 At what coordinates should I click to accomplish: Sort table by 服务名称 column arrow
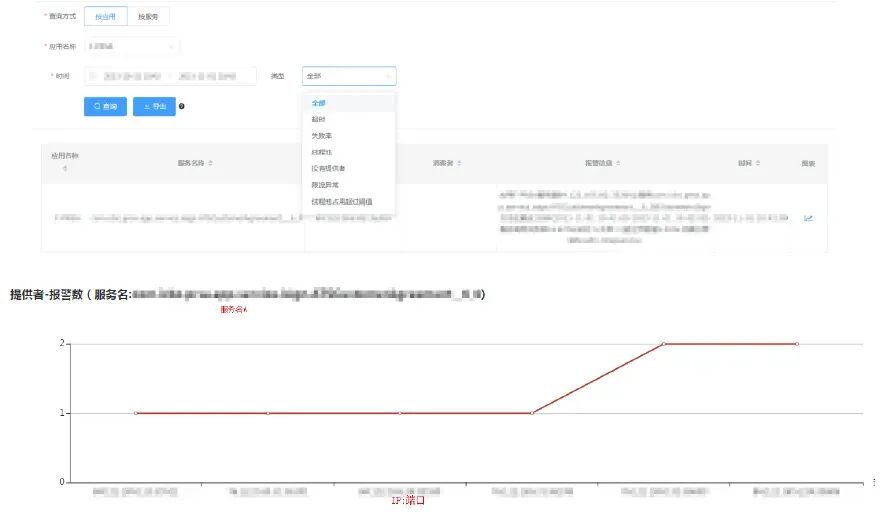coord(211,163)
